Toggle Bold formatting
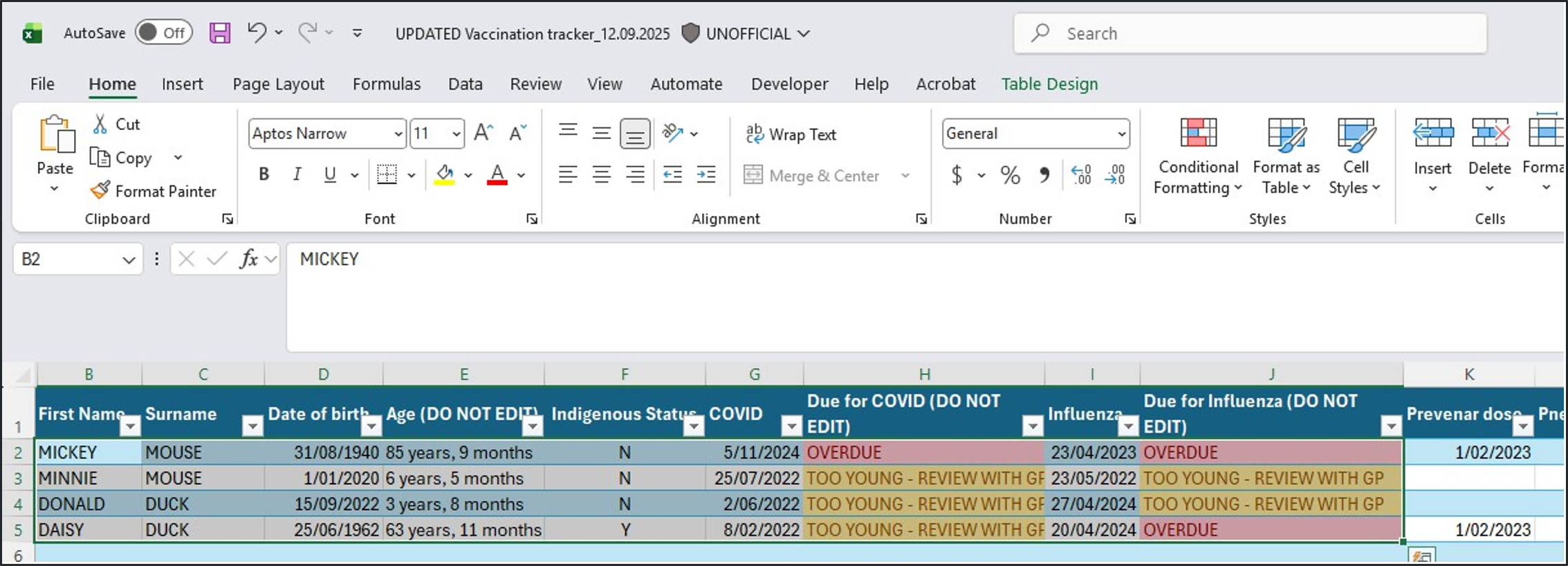The image size is (1568, 566). (x=264, y=174)
